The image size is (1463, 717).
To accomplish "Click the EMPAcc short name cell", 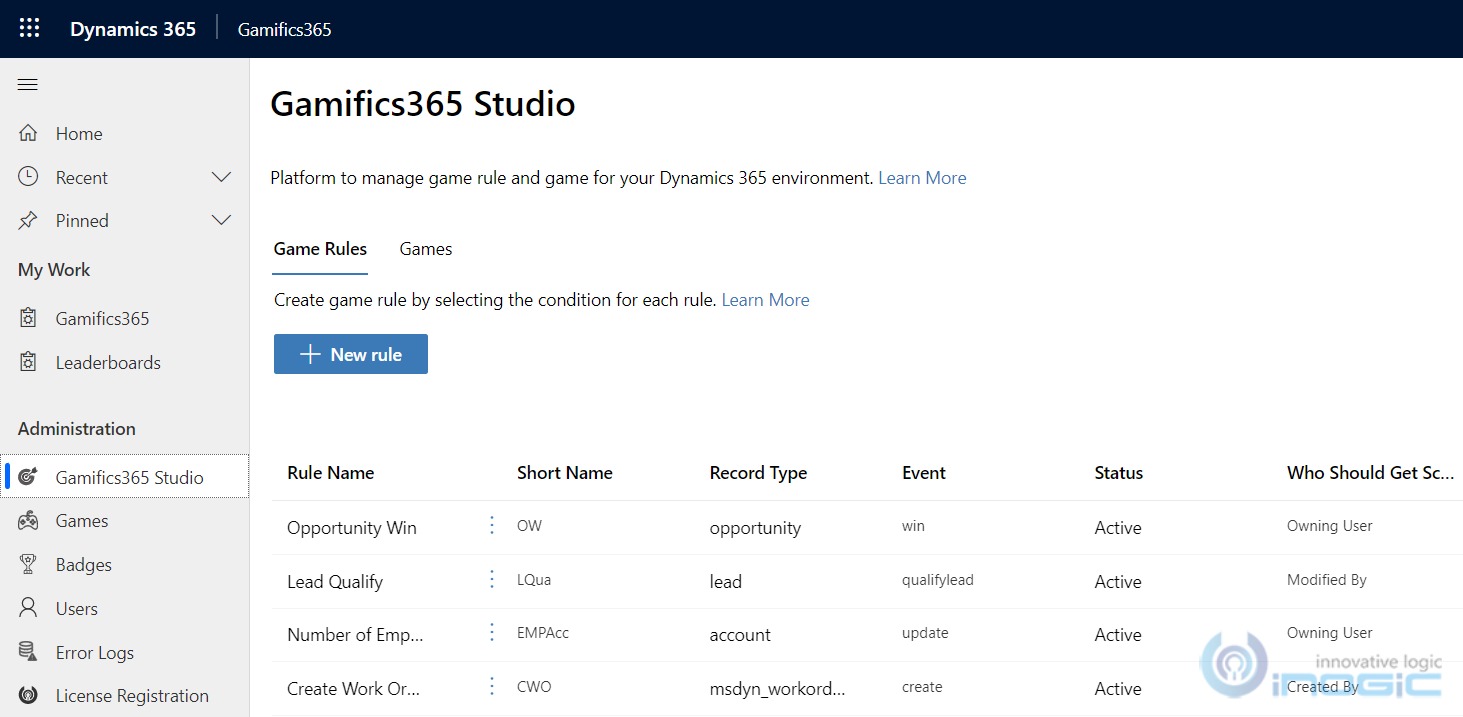I will (x=543, y=633).
